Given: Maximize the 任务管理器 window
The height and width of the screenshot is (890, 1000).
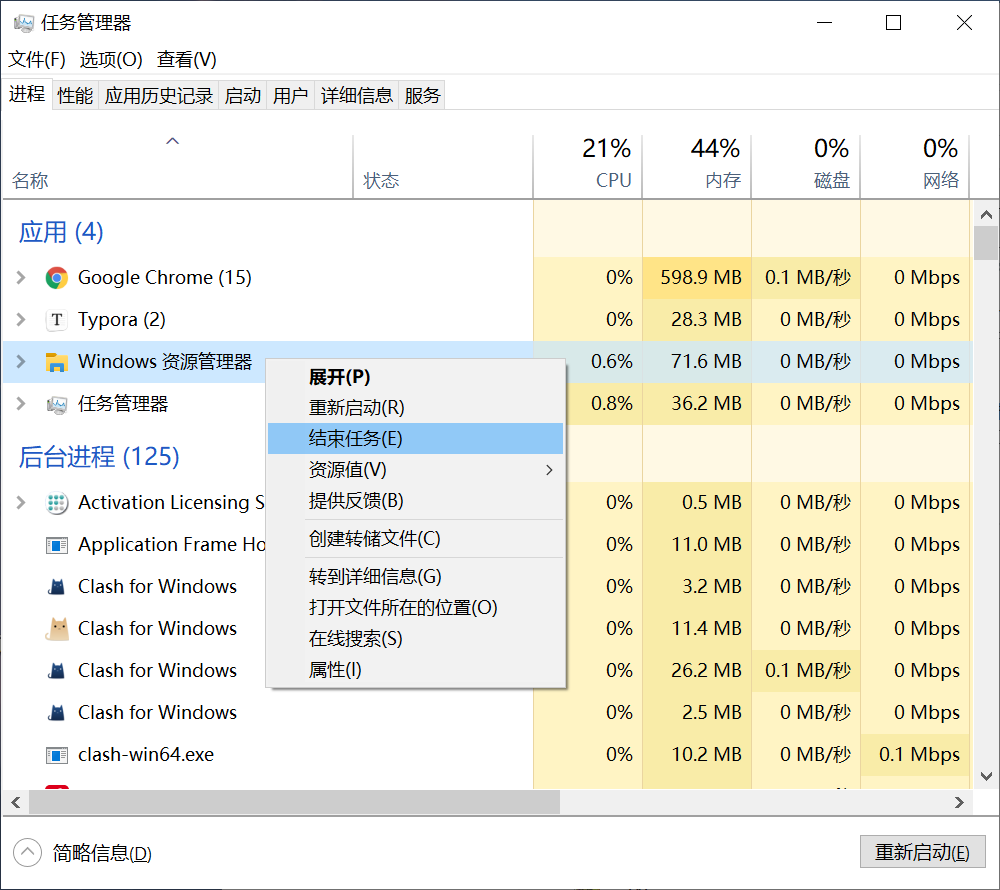Looking at the screenshot, I should [x=893, y=23].
